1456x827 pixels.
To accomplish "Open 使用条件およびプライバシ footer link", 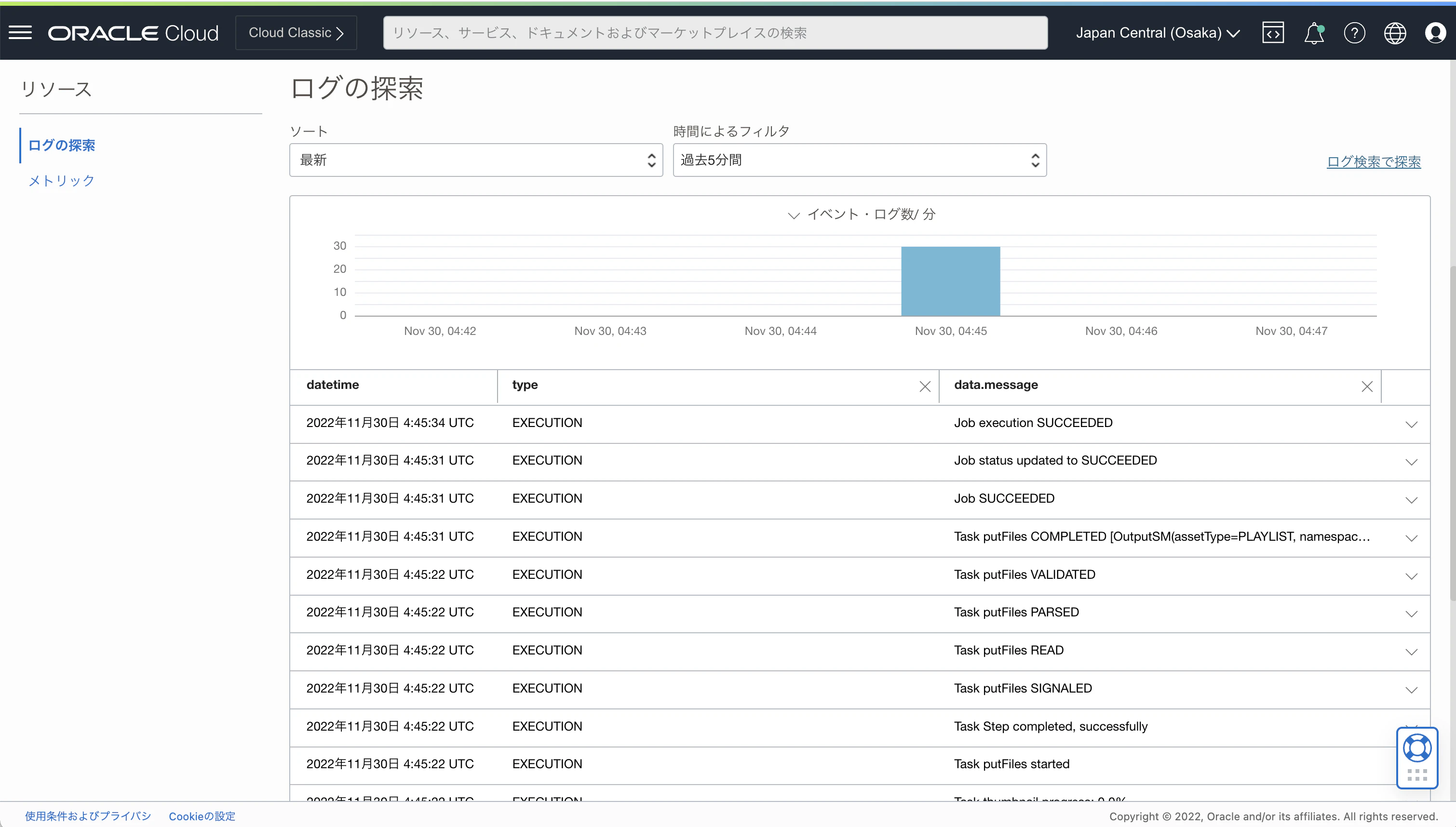I will [x=88, y=816].
